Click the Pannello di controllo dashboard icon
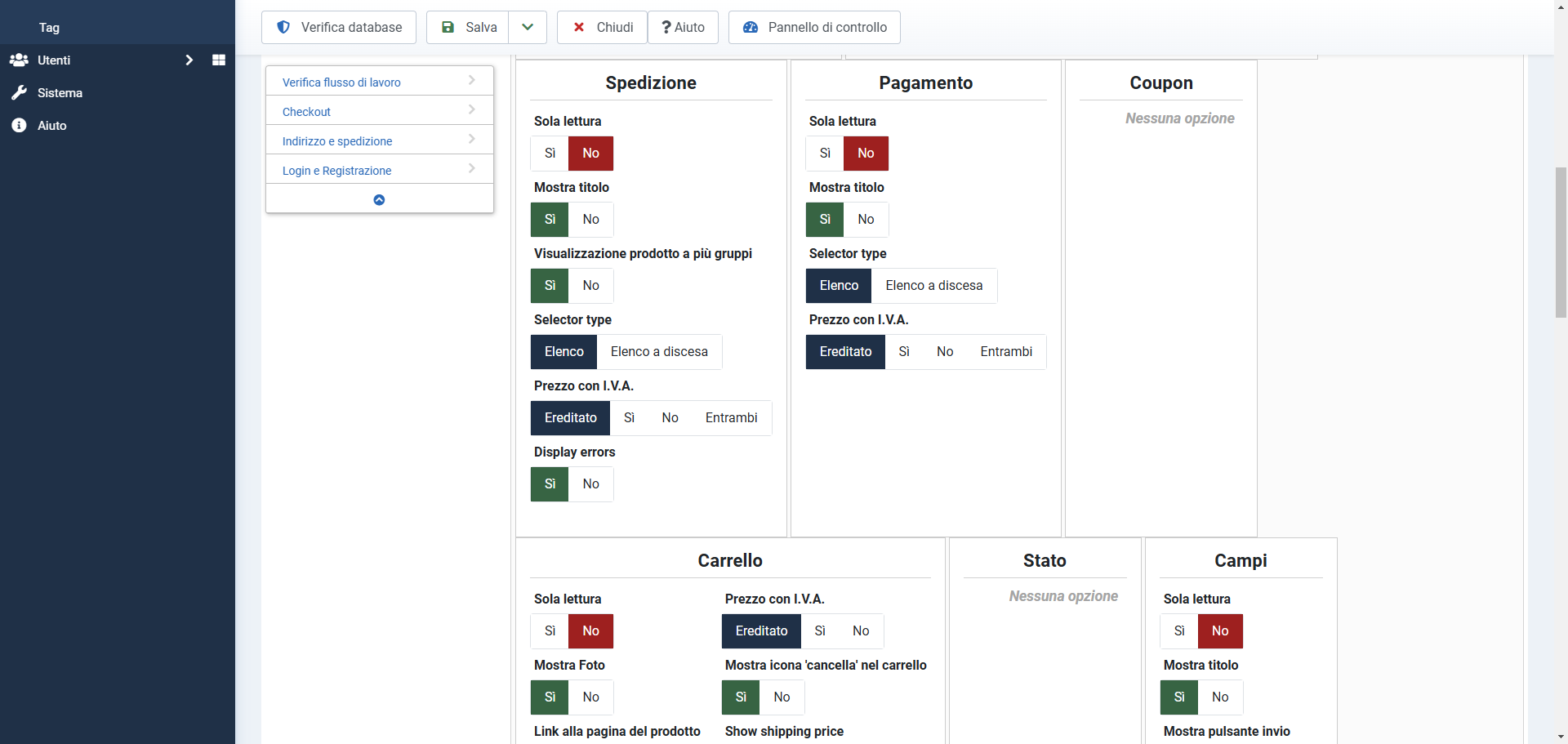This screenshot has height=744, width=1568. point(751,27)
